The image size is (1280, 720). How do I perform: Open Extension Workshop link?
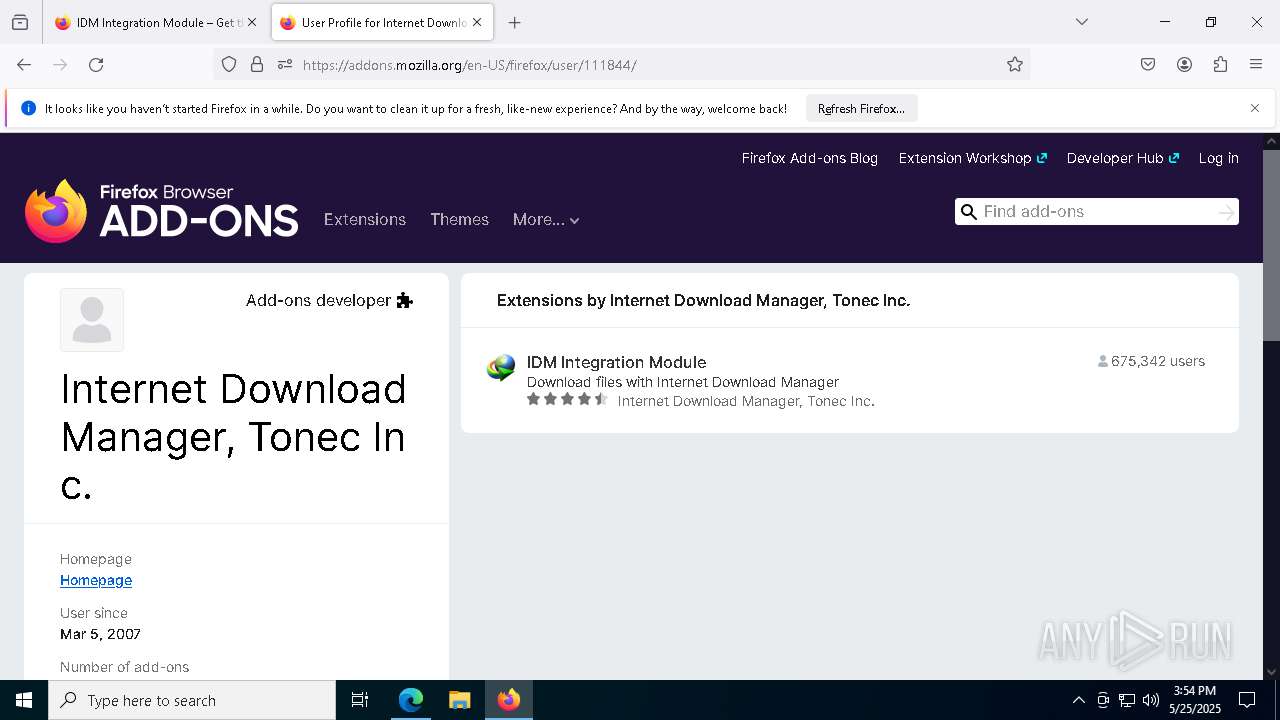(973, 158)
